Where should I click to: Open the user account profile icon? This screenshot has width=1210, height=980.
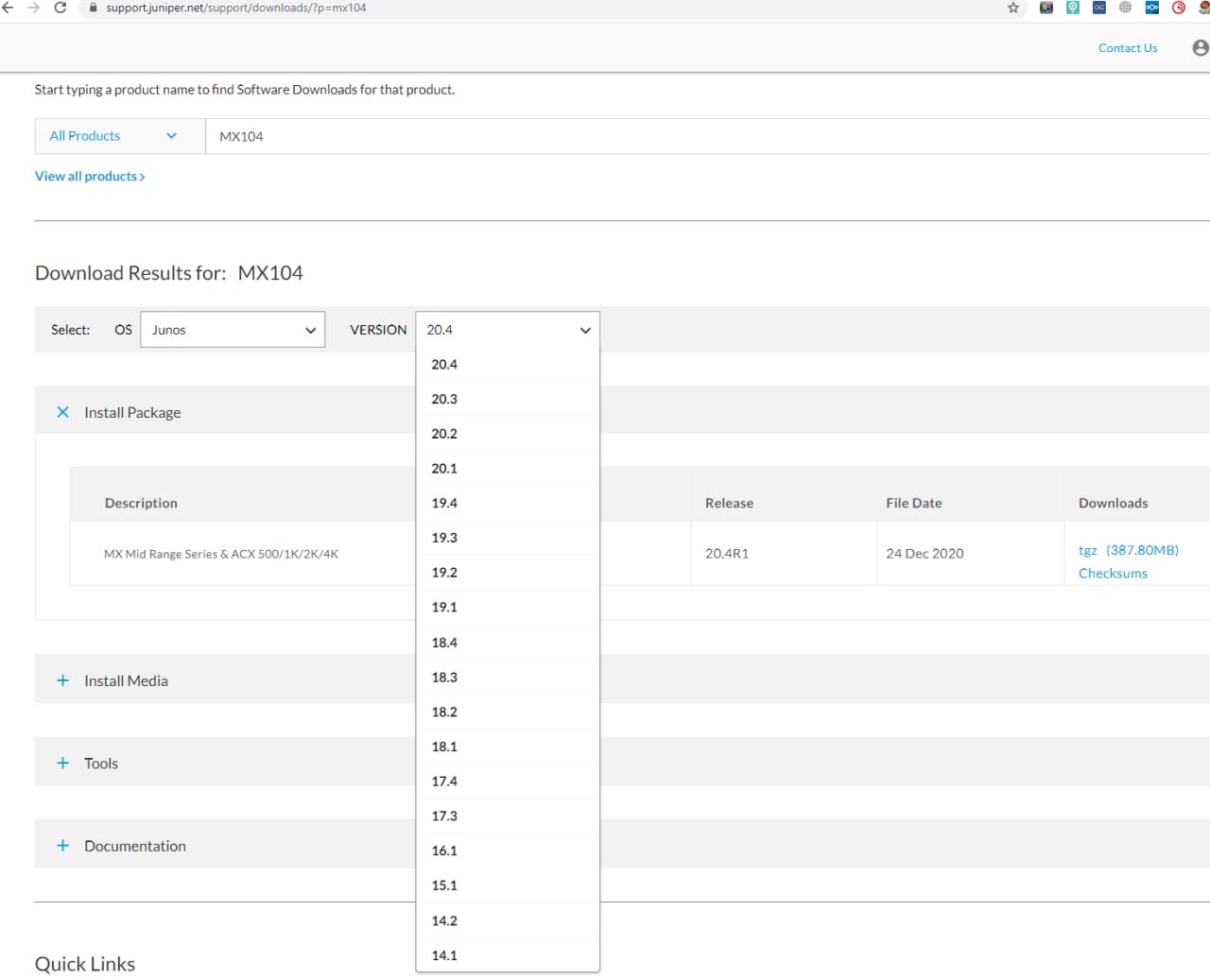tap(1201, 47)
